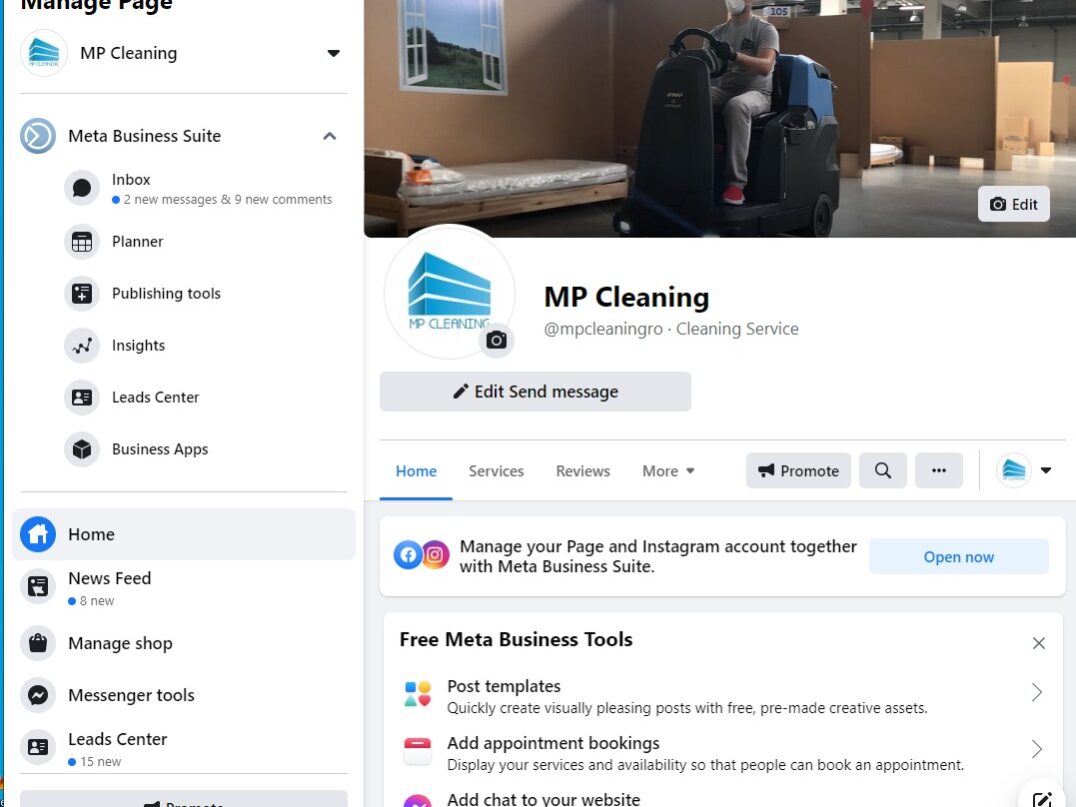Click the Open now button
This screenshot has width=1076, height=807.
[x=959, y=557]
